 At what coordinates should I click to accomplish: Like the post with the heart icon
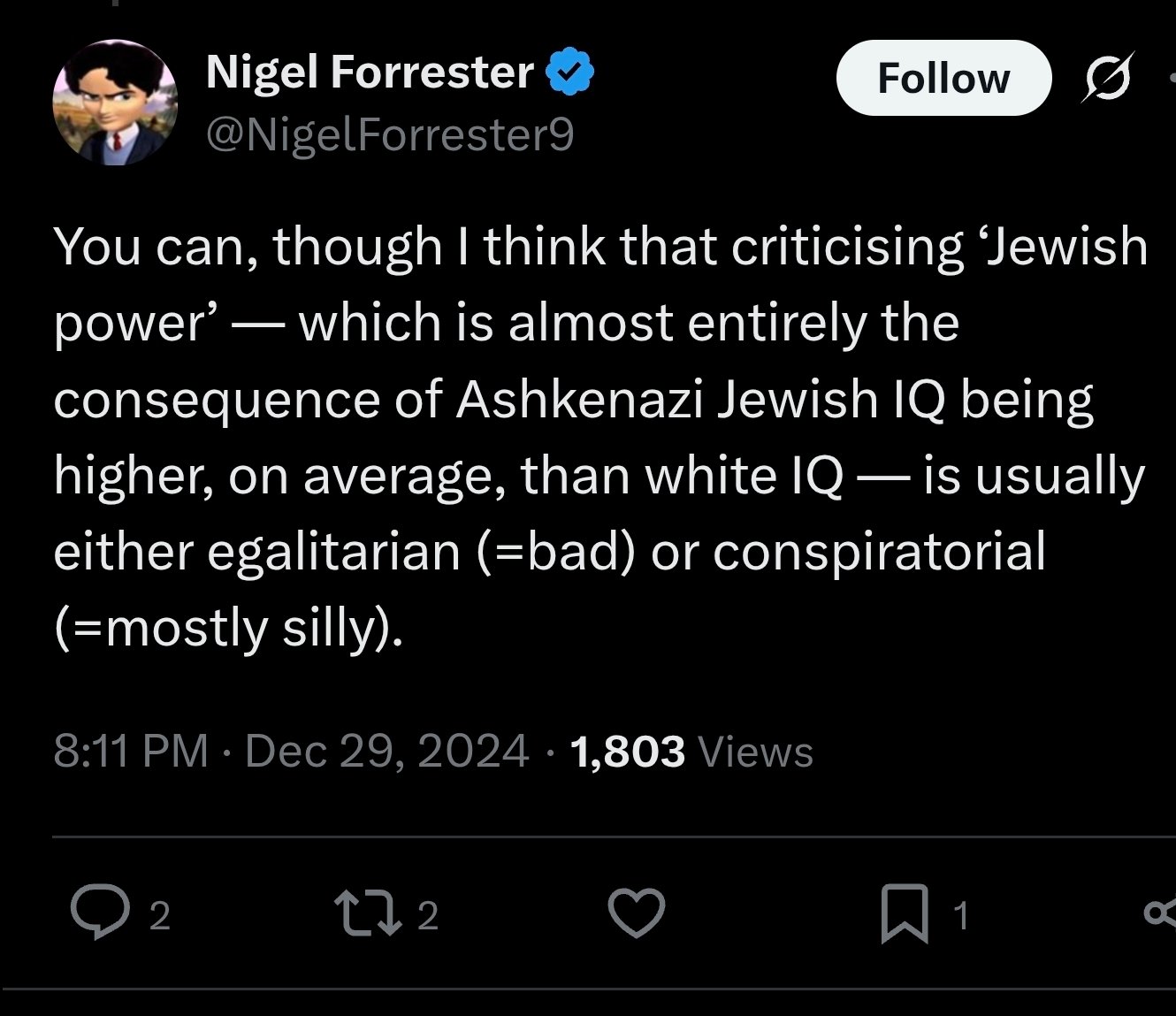coord(637,913)
